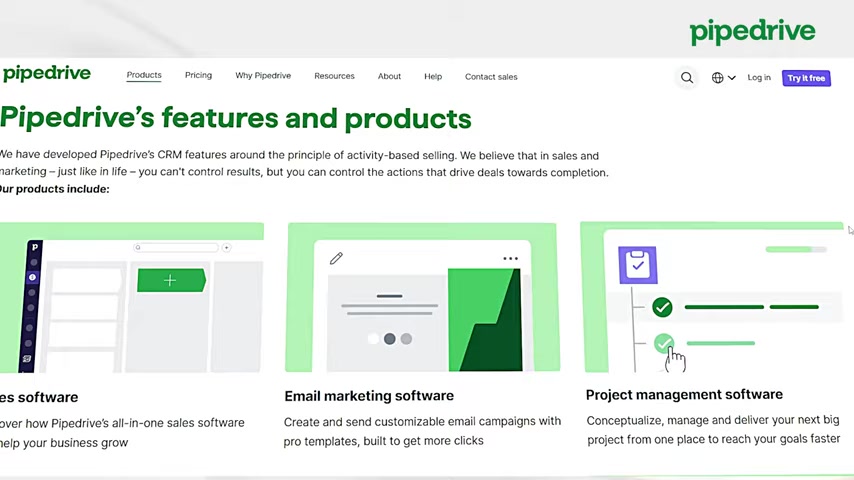
Task: Click the dark green checkmark circle icon
Action: coord(662,307)
